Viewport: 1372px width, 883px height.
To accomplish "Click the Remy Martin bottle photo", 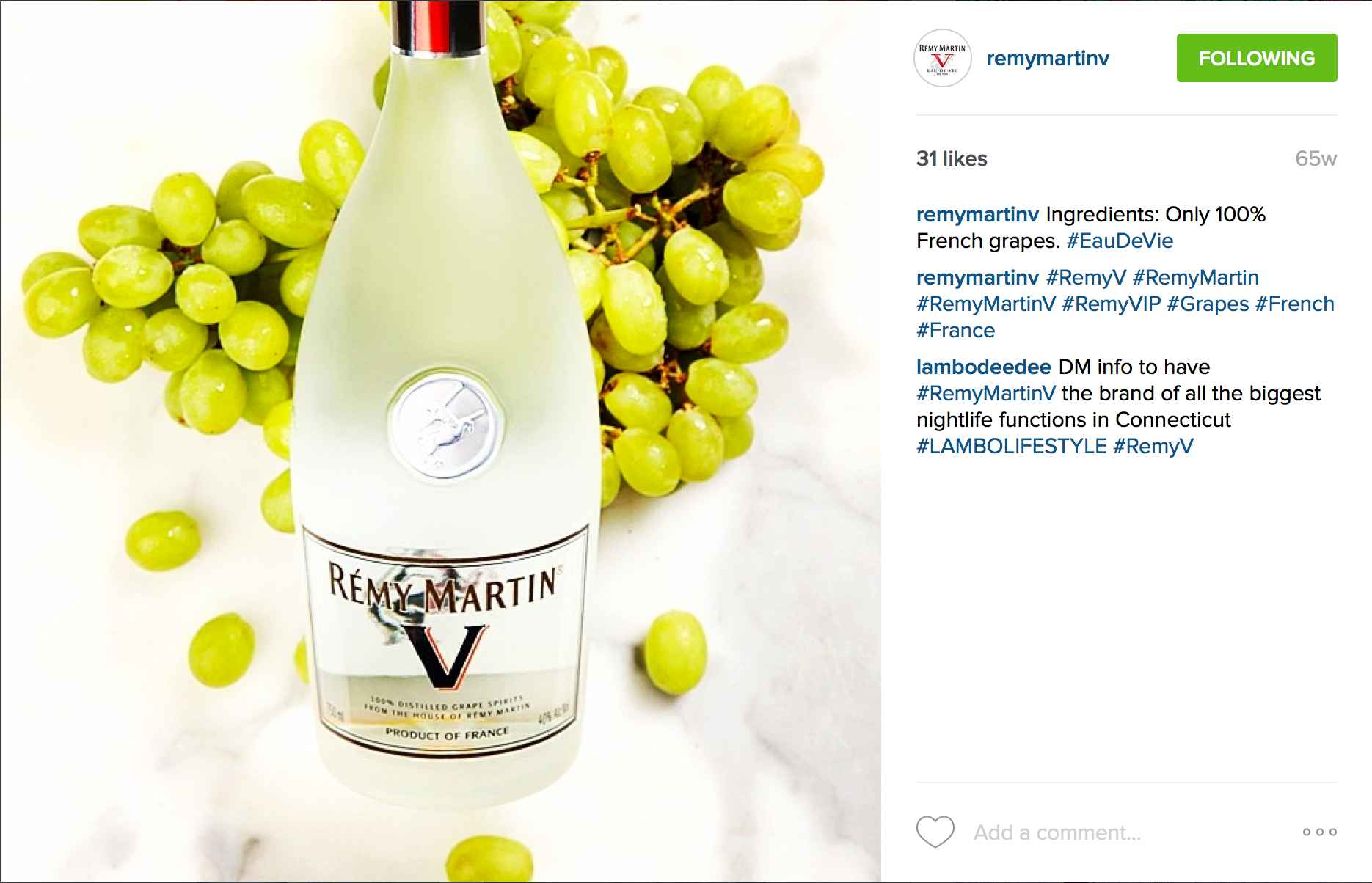I will [x=440, y=441].
